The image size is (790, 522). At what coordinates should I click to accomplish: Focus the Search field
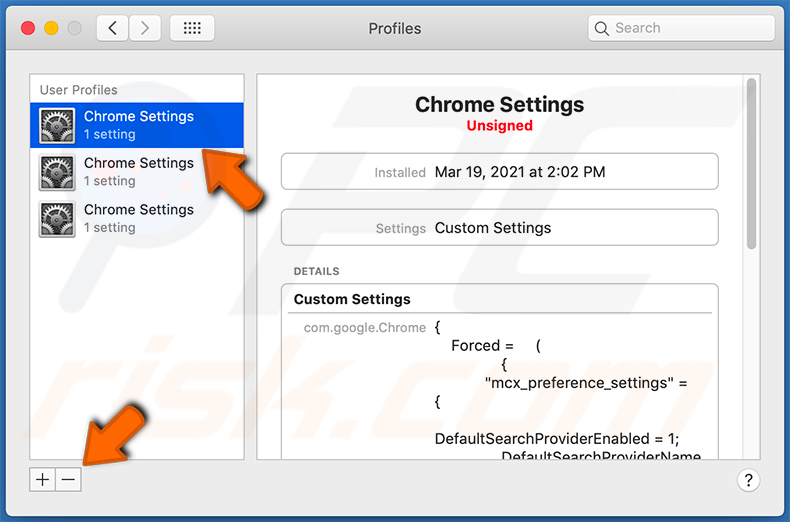click(x=681, y=28)
